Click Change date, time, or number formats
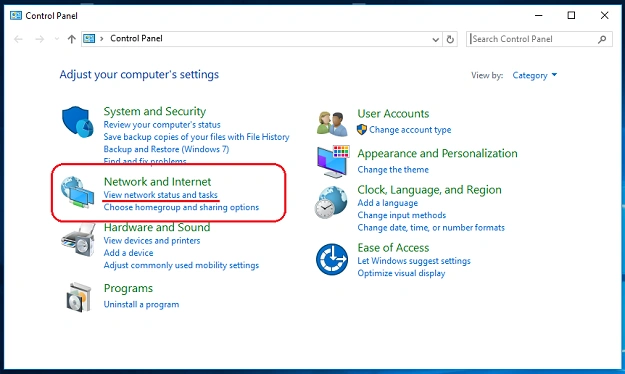Viewport: 625px width, 374px height. [431, 228]
